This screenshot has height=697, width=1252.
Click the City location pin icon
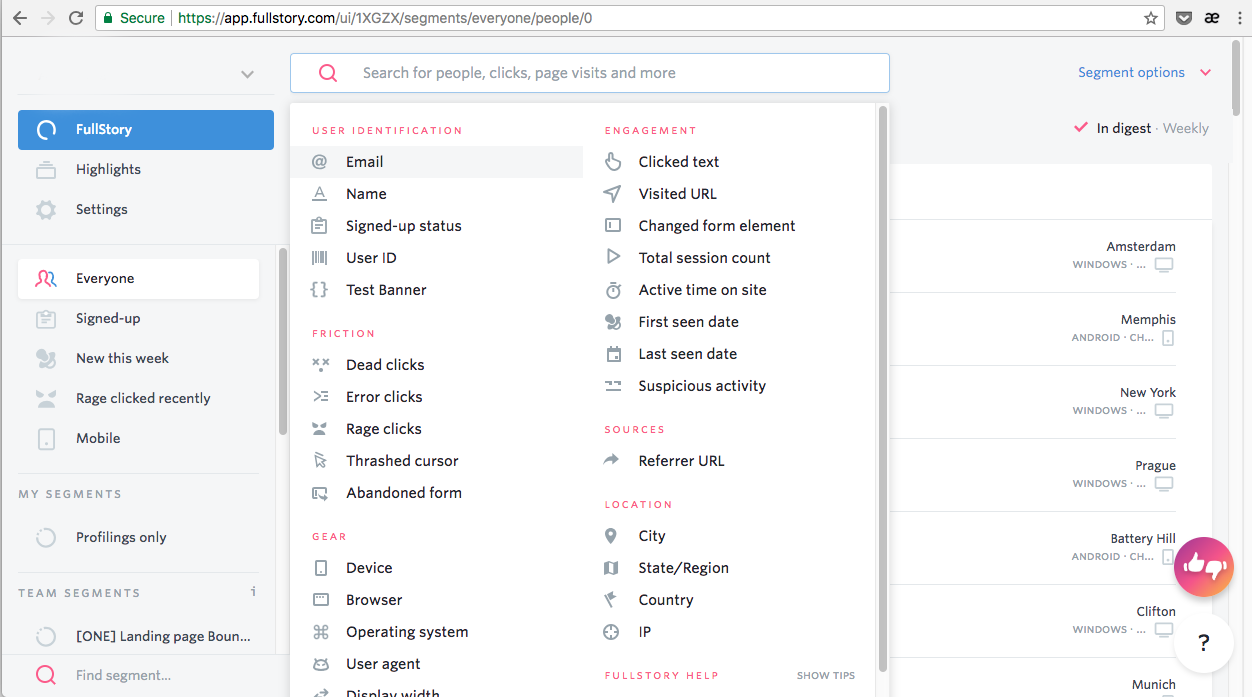[611, 536]
